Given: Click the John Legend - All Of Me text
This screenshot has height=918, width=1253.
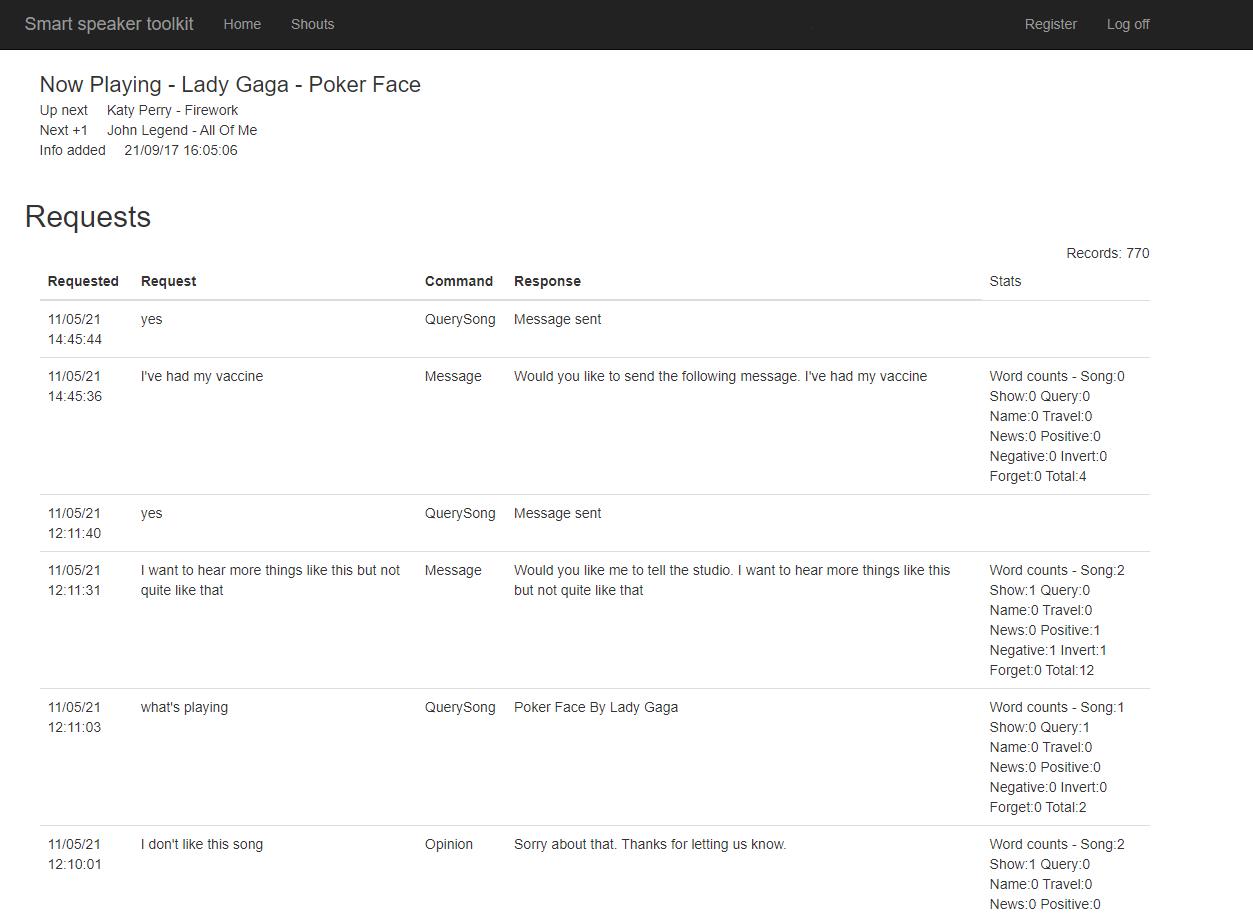Looking at the screenshot, I should point(182,130).
